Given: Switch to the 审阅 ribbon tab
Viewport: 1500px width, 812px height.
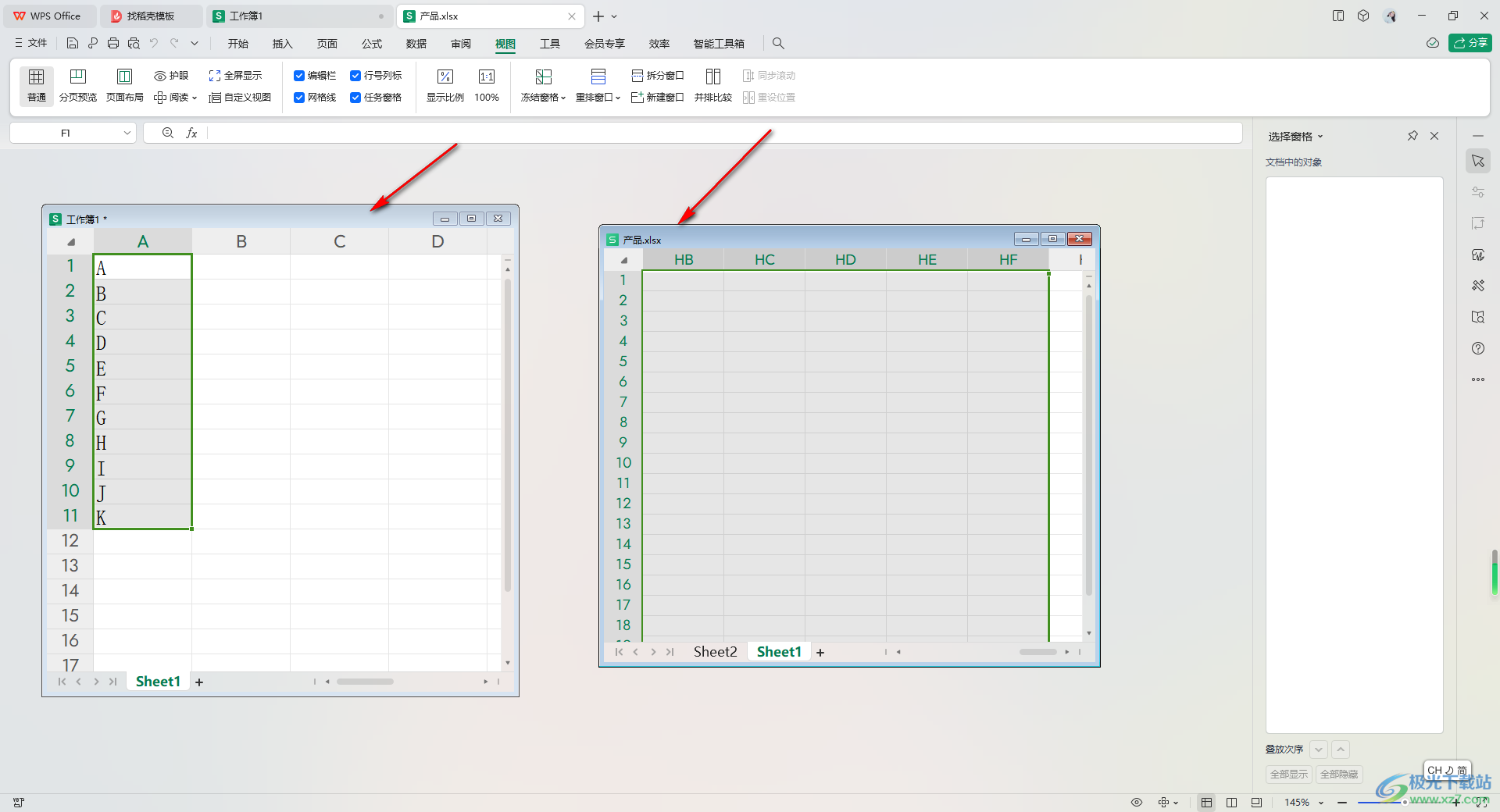Looking at the screenshot, I should (x=461, y=44).
